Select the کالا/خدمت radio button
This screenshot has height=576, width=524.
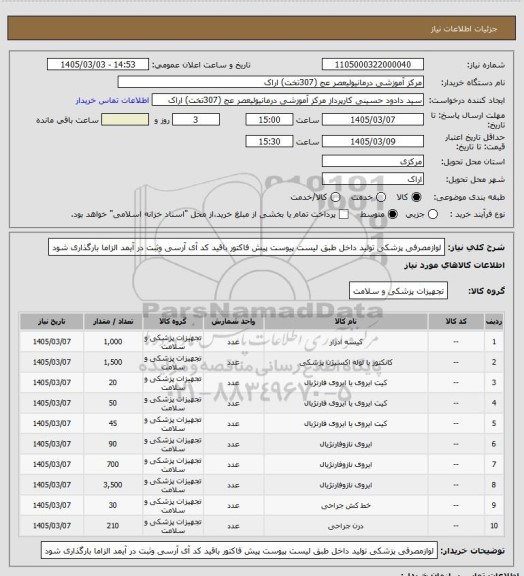pyautogui.click(x=335, y=197)
